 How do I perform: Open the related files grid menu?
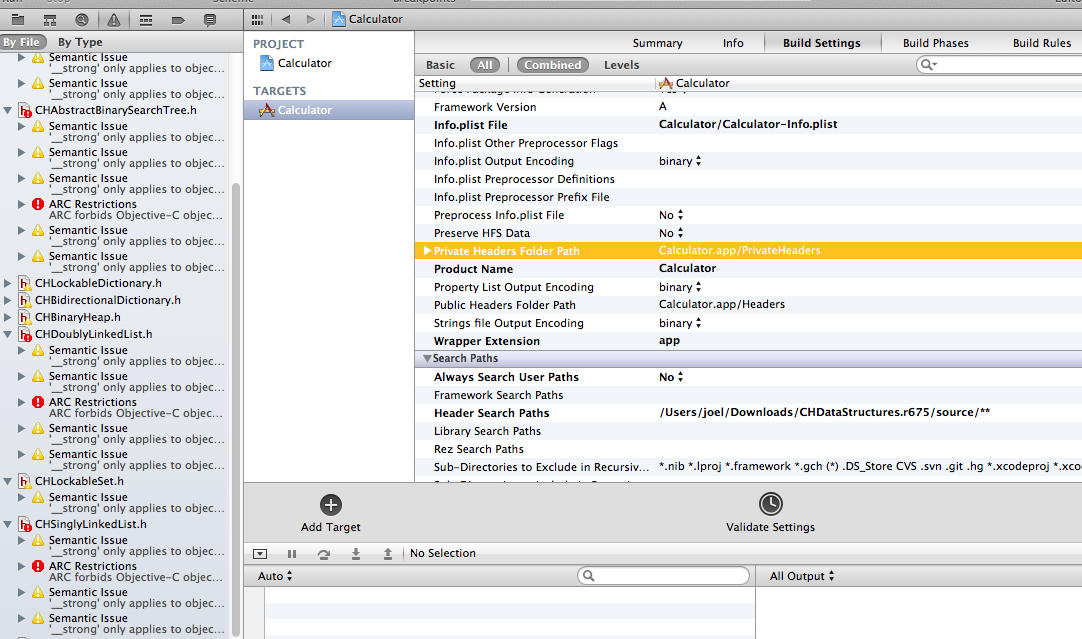[257, 19]
